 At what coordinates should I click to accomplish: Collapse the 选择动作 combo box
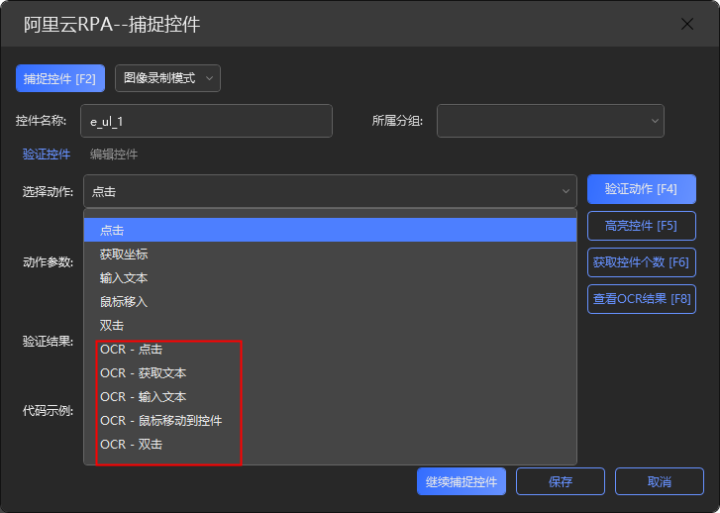[330, 191]
